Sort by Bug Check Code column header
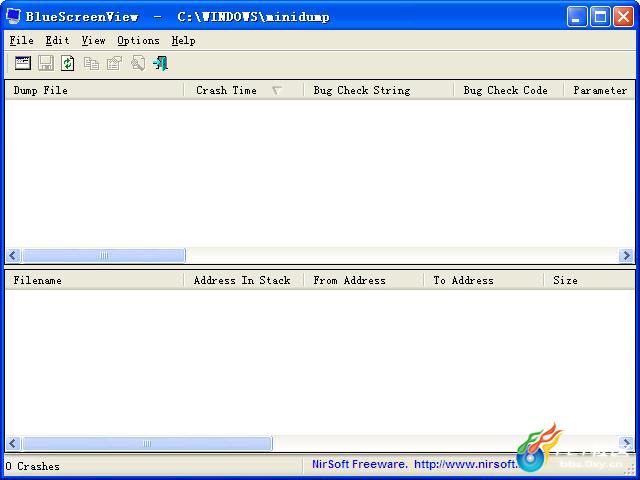 point(509,90)
